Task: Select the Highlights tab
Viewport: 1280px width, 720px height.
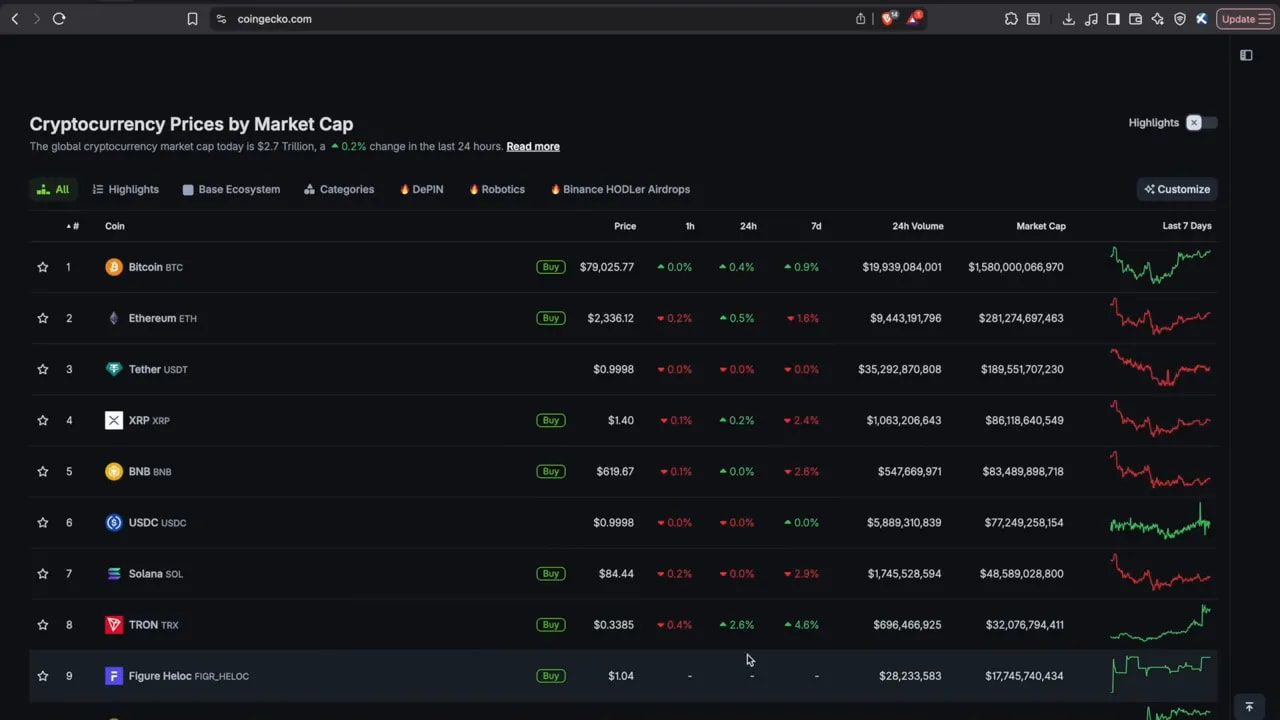Action: (126, 189)
